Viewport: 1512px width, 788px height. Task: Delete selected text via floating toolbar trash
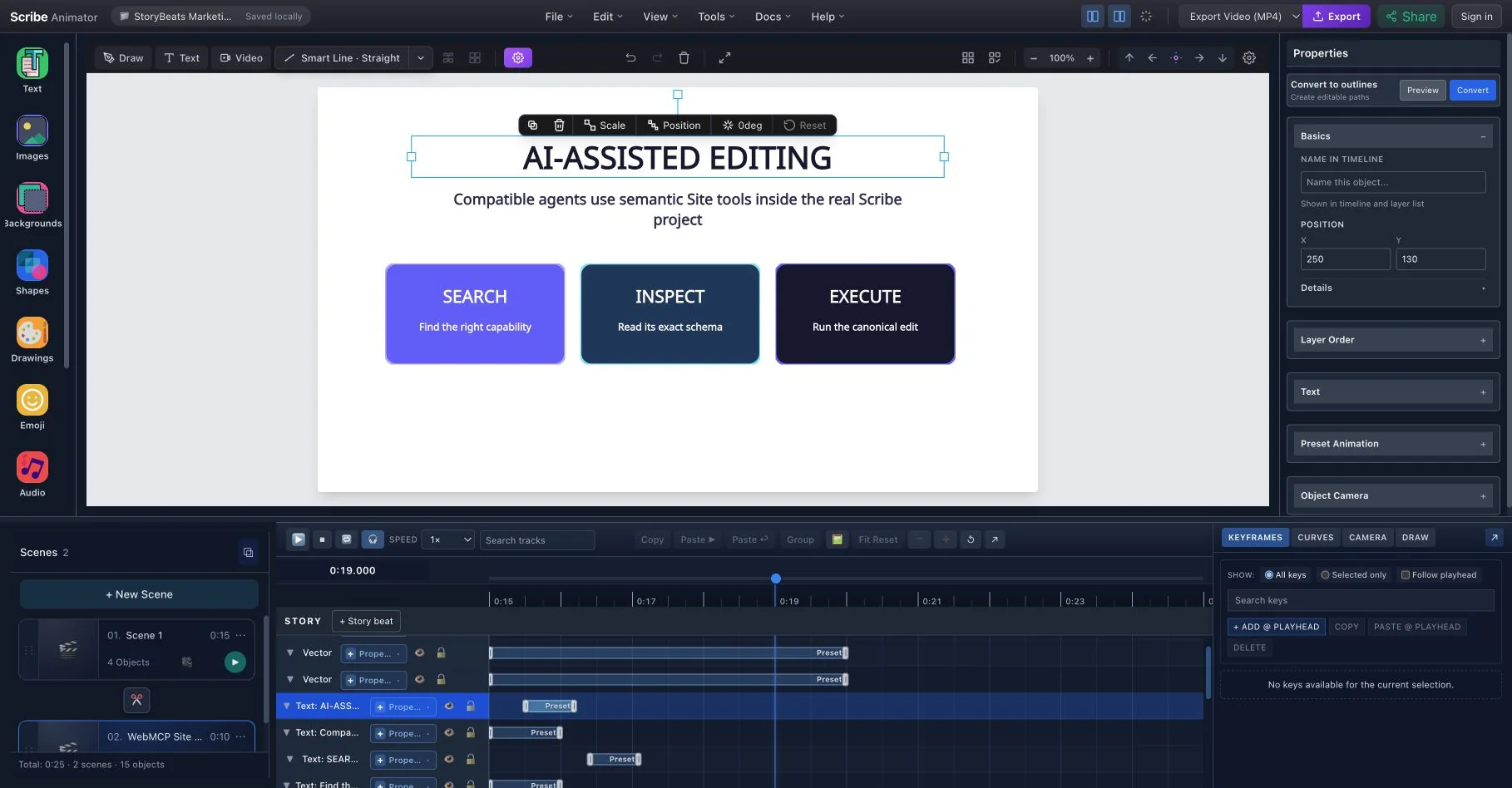point(559,125)
